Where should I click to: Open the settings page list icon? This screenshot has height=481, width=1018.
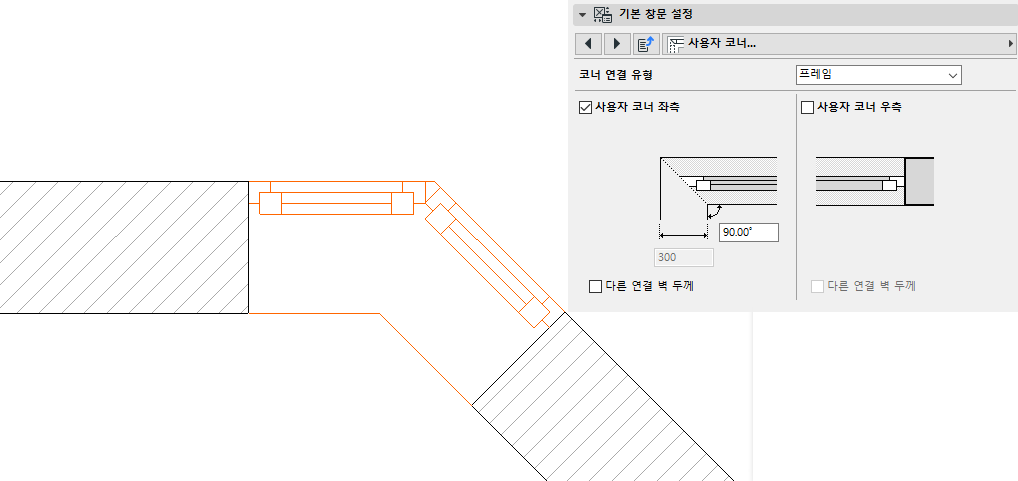coord(645,43)
